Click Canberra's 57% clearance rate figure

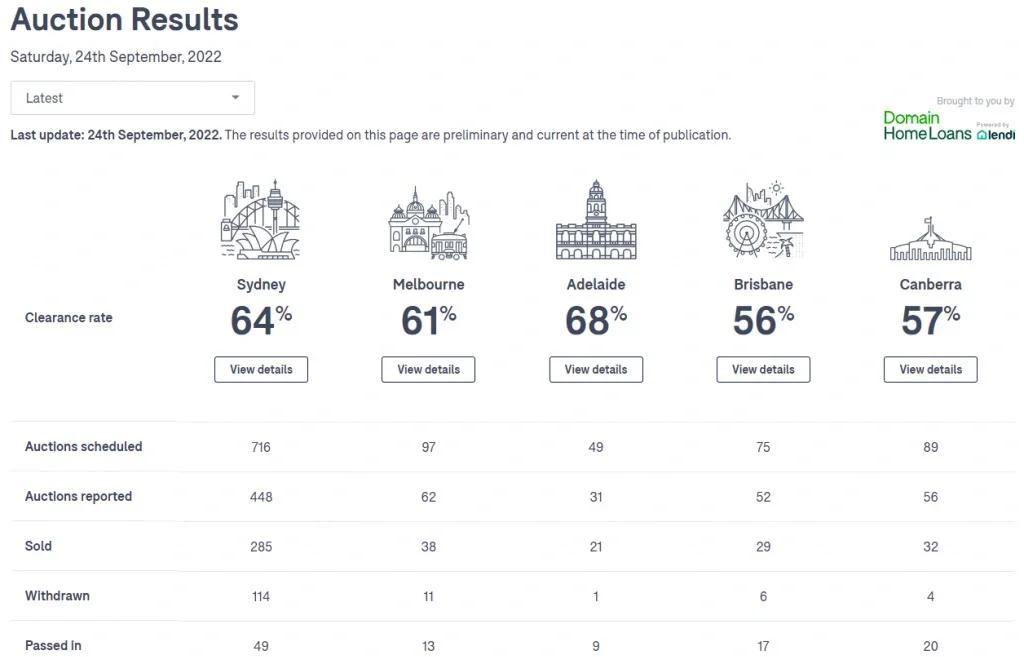pos(930,321)
